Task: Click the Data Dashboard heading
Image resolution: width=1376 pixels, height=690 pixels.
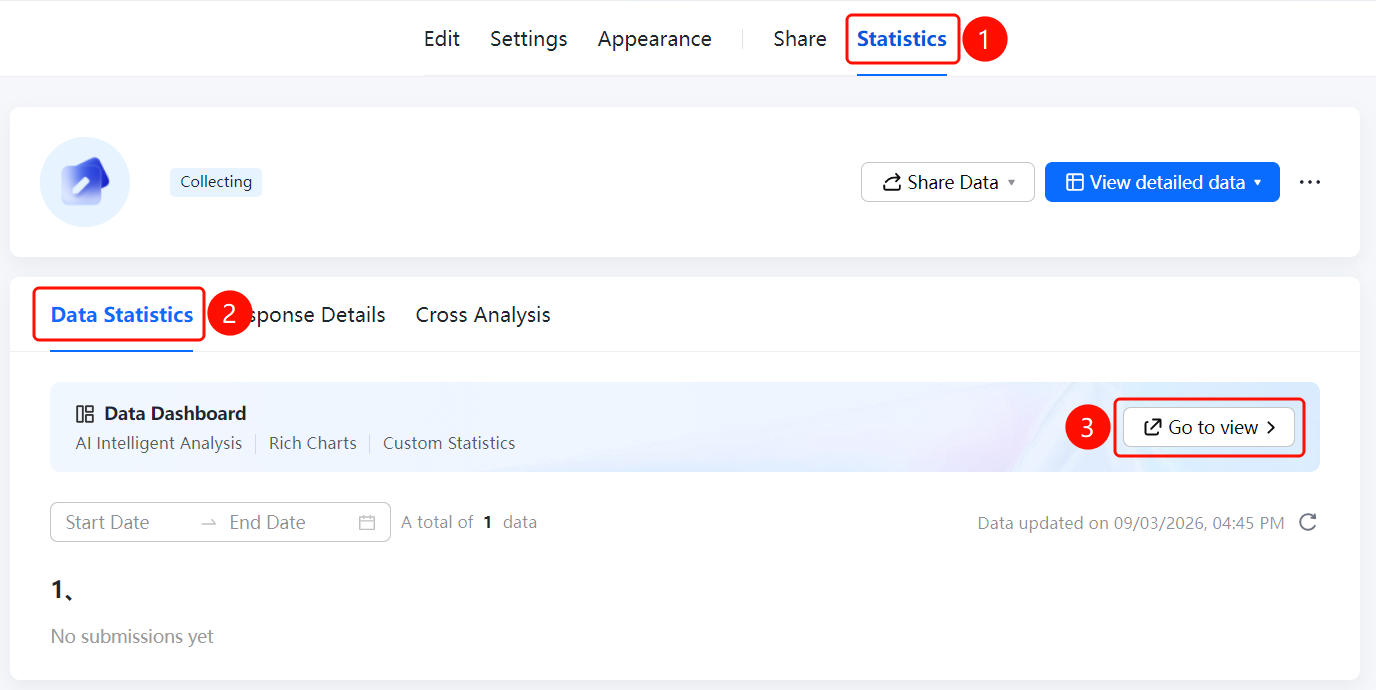Action: click(x=175, y=413)
